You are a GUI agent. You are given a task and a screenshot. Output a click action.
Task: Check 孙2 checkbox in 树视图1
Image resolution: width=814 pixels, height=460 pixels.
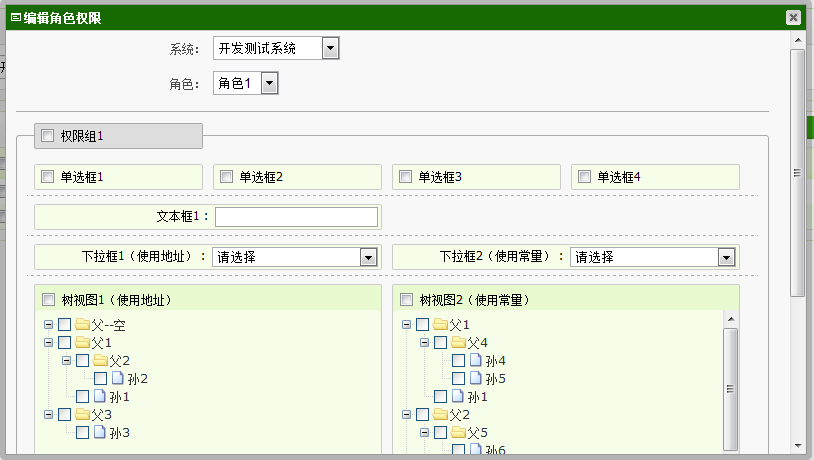click(x=101, y=378)
